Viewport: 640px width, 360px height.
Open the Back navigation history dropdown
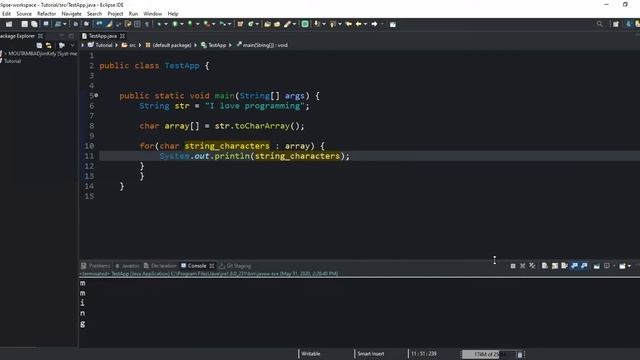(x=365, y=24)
